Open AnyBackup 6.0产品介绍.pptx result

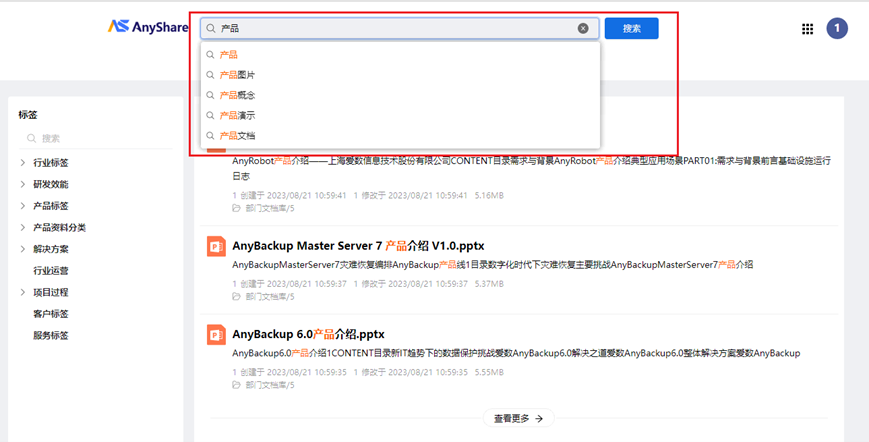coord(308,334)
